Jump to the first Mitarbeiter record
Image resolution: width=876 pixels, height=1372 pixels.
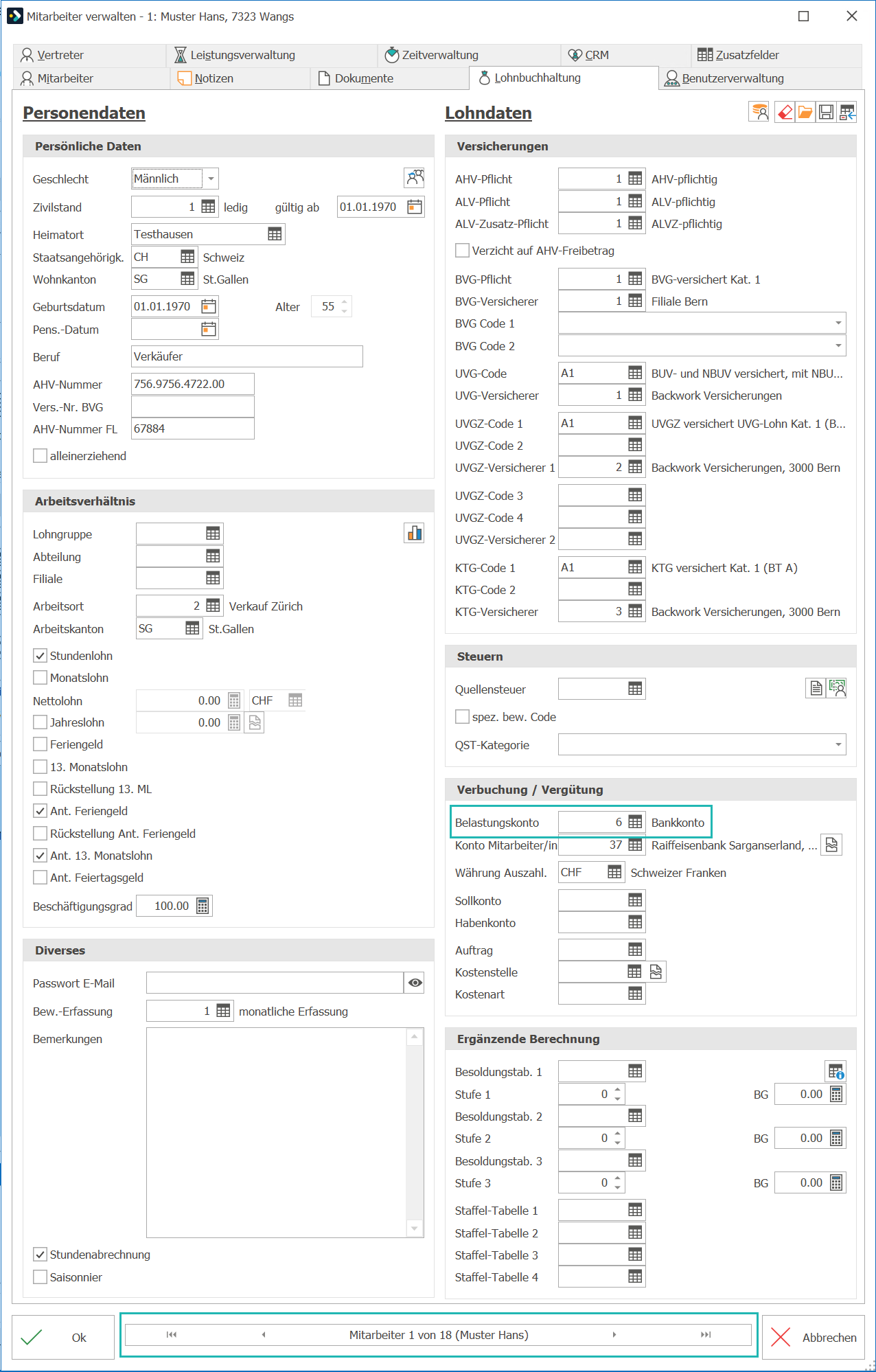[172, 1335]
